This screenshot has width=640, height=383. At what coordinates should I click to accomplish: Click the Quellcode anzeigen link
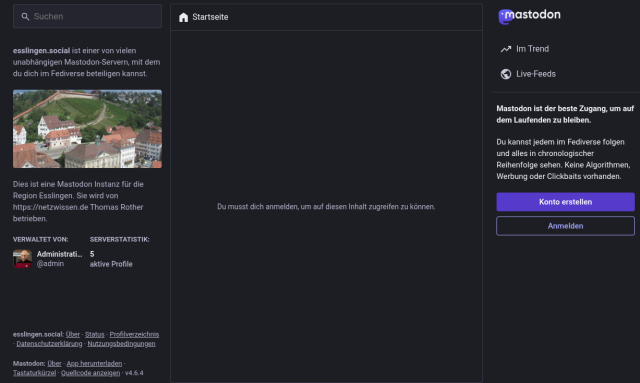91,373
